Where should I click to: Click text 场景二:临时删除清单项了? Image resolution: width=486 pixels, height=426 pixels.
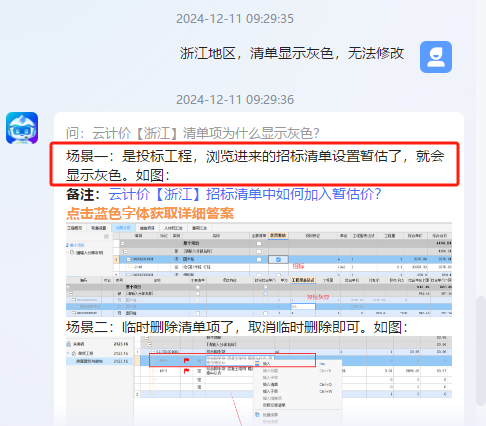(150, 327)
